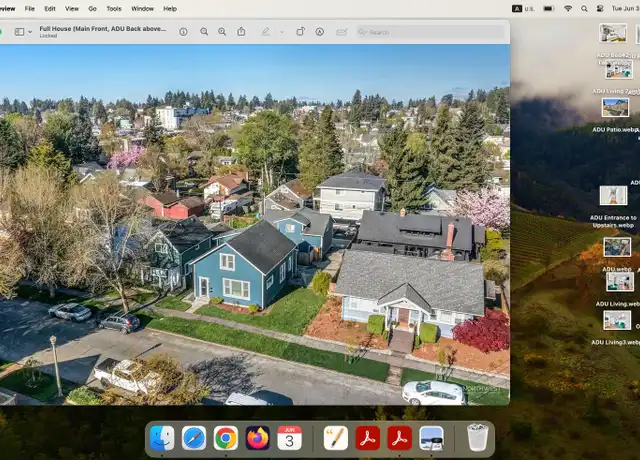Open the Go menu
This screenshot has height=460, width=640.
tap(93, 9)
